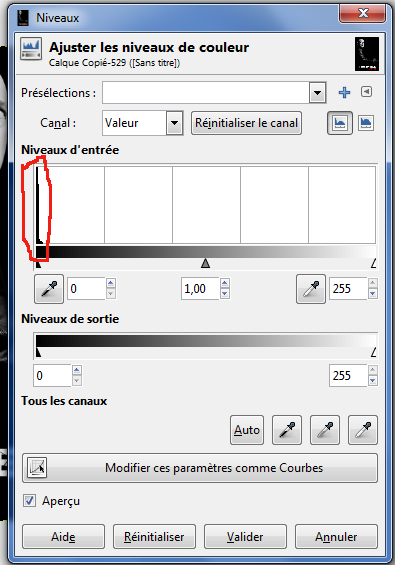Click the output levels 255 input field
The height and width of the screenshot is (565, 395).
click(348, 375)
